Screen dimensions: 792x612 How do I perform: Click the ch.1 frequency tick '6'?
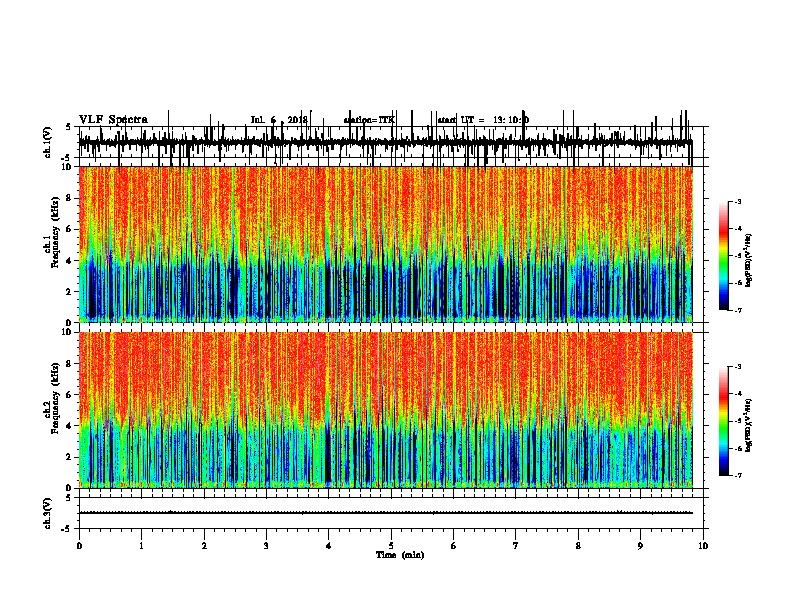pos(69,229)
